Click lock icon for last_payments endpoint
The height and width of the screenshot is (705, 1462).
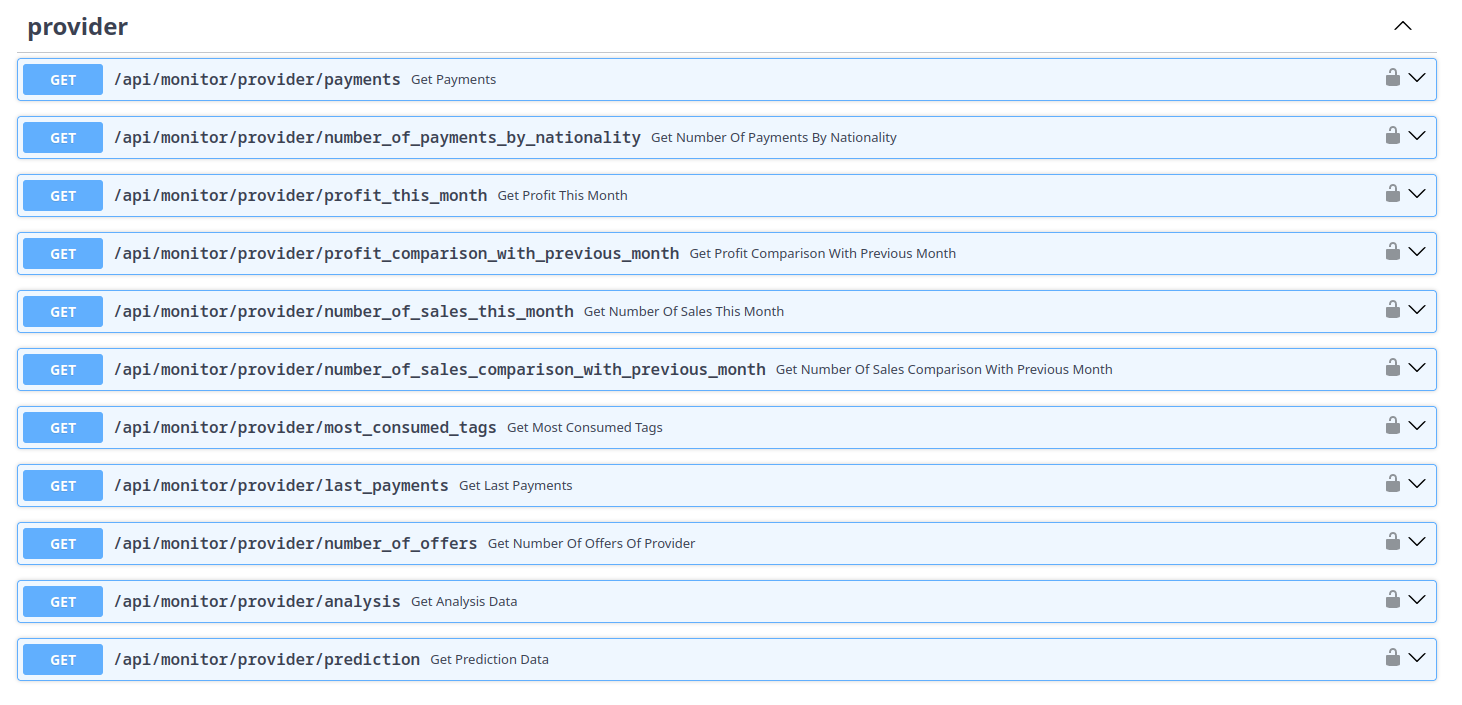point(1393,484)
